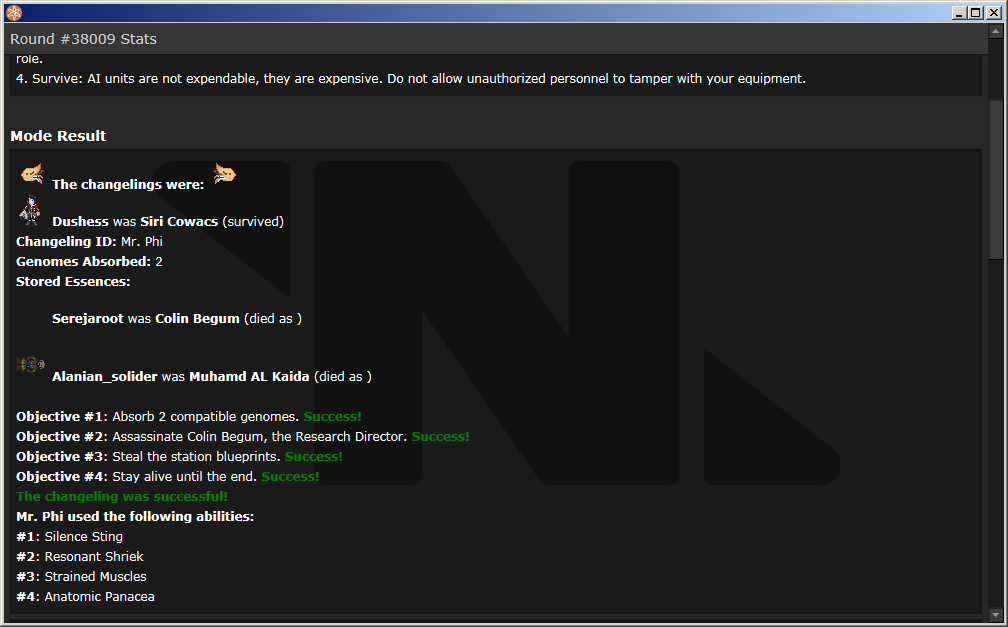Click the changeling icon right of "The changelings were:"
Image resolution: width=1008 pixels, height=627 pixels.
pos(224,174)
